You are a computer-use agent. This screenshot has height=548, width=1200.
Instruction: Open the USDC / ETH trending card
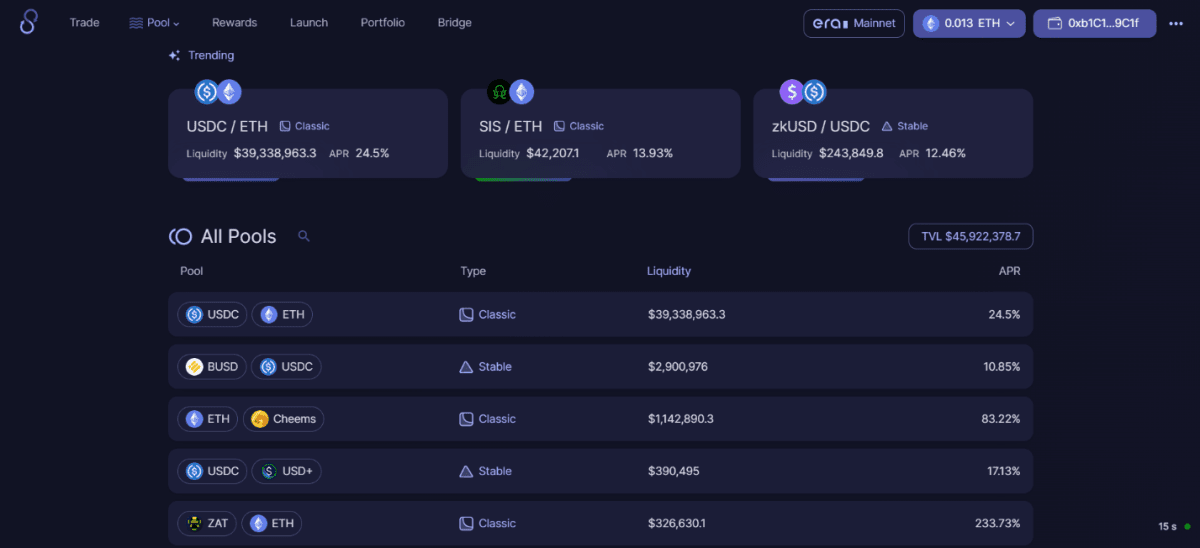click(x=308, y=133)
